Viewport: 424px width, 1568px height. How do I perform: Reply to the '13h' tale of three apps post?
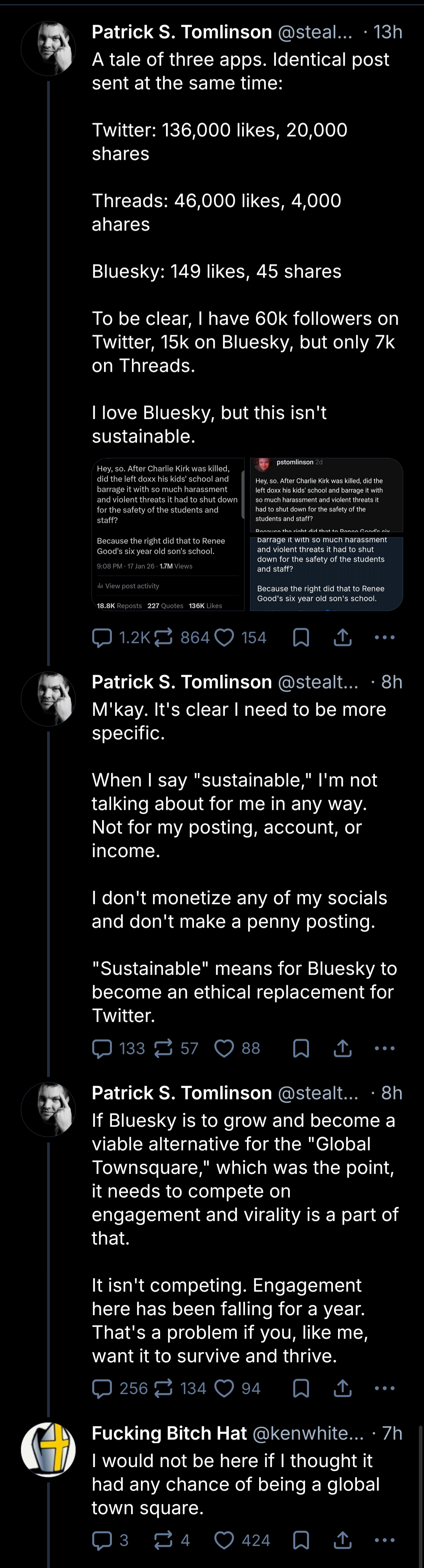[120, 637]
